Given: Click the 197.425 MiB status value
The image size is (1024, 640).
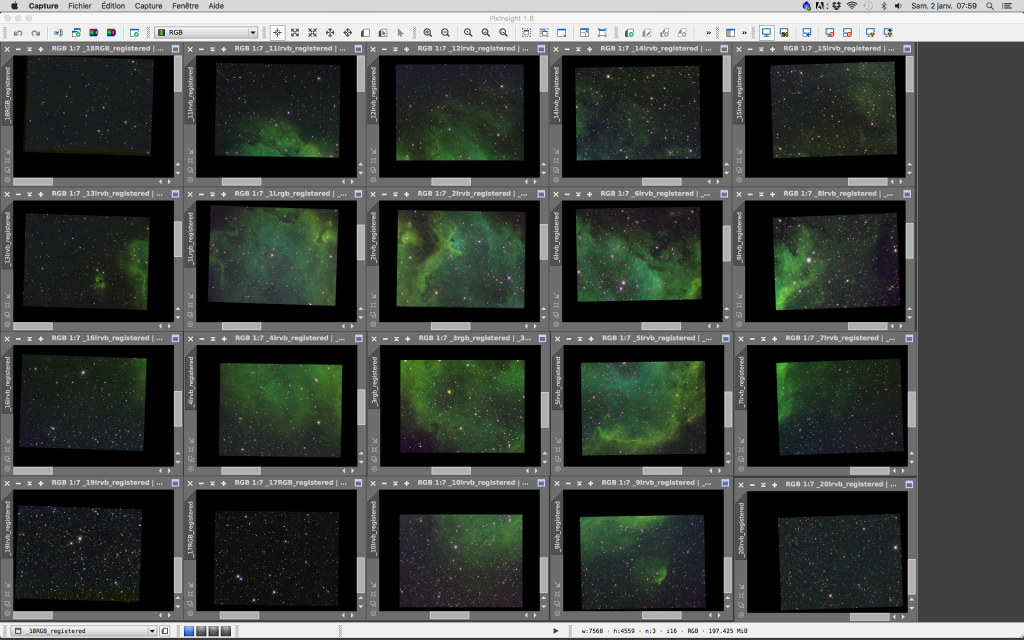Looking at the screenshot, I should point(728,632).
